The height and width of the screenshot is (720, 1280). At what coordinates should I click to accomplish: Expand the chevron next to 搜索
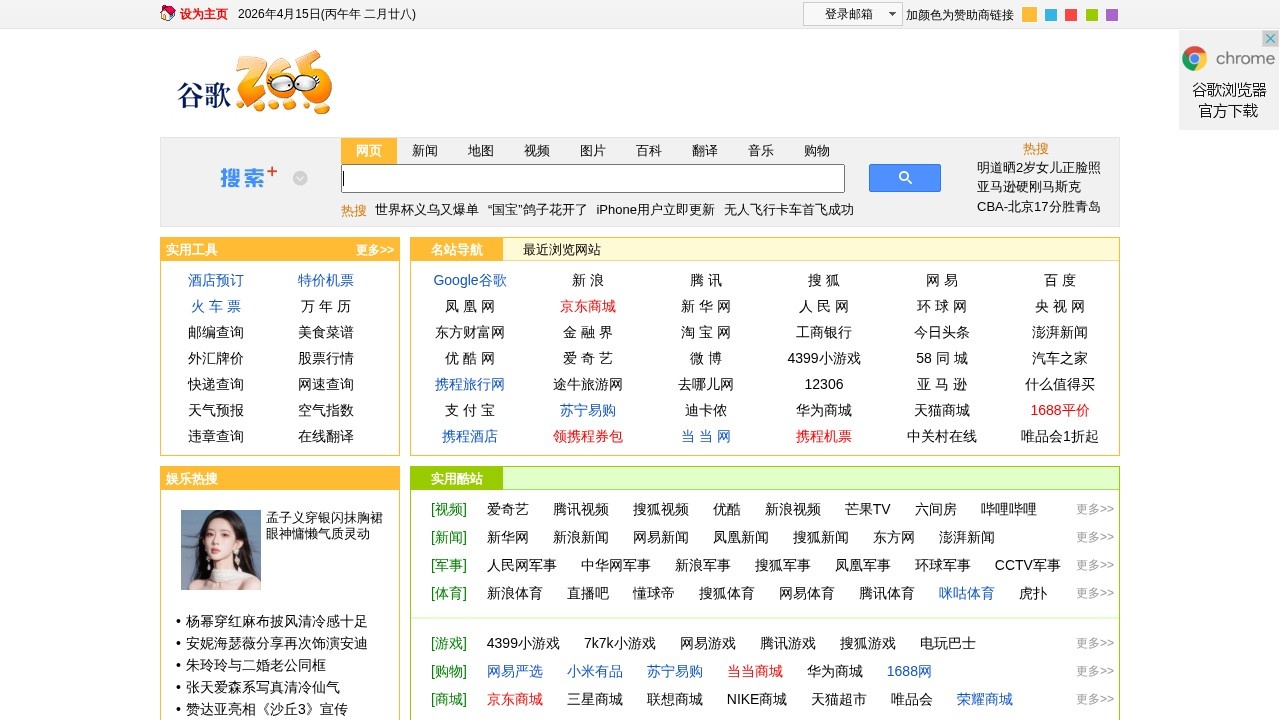point(299,178)
